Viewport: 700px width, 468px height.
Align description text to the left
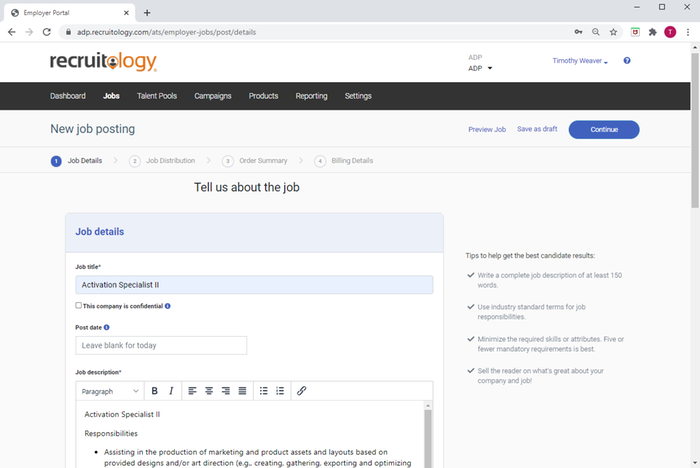click(192, 391)
